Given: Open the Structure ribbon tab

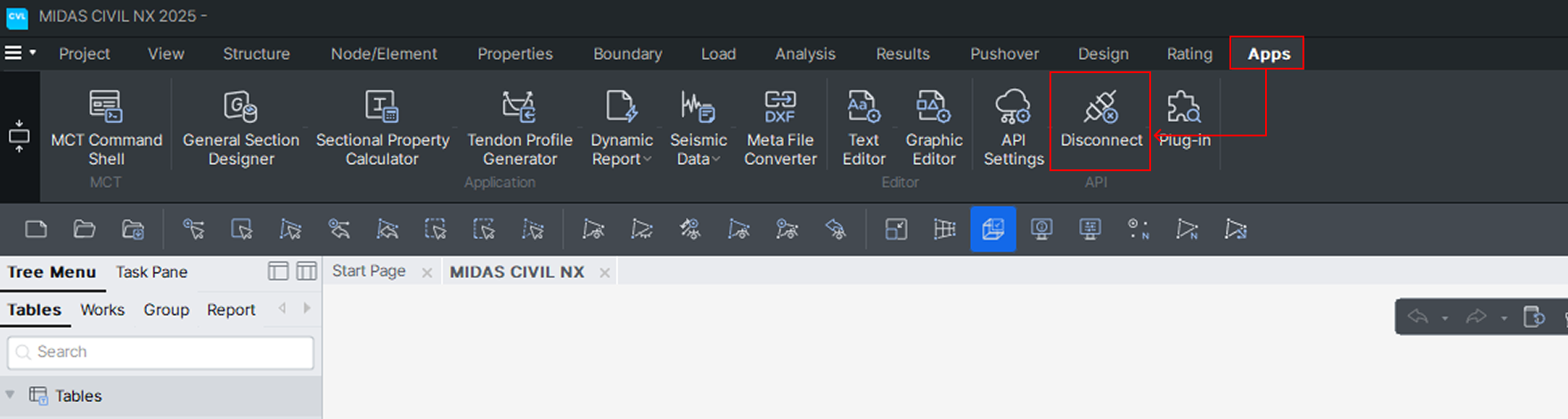Looking at the screenshot, I should coord(257,53).
